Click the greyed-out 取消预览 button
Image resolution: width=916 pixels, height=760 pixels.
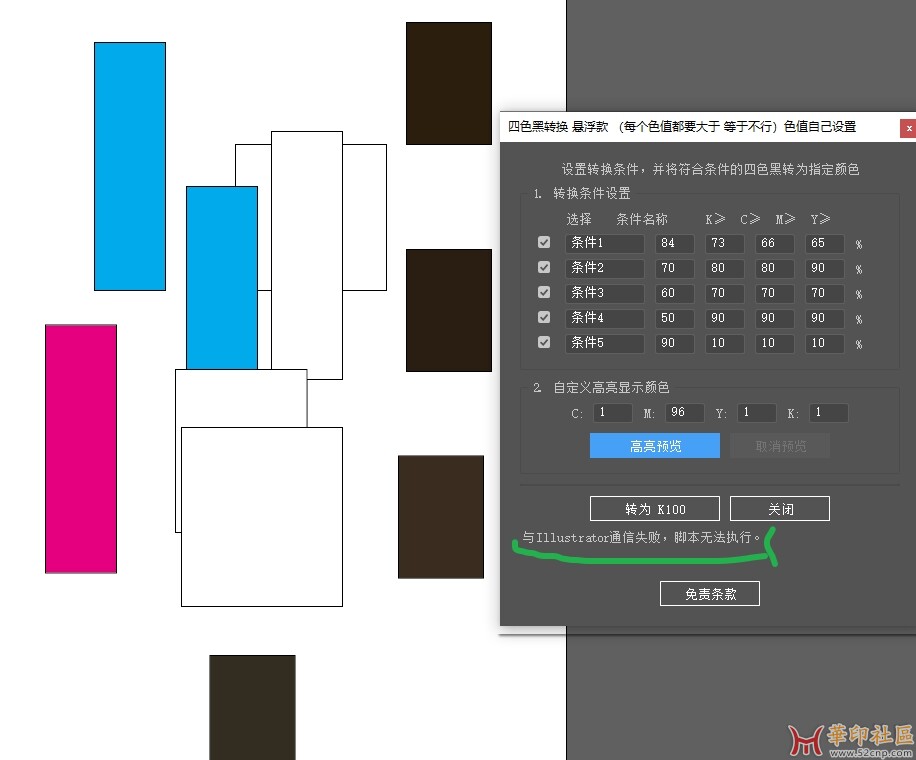780,446
